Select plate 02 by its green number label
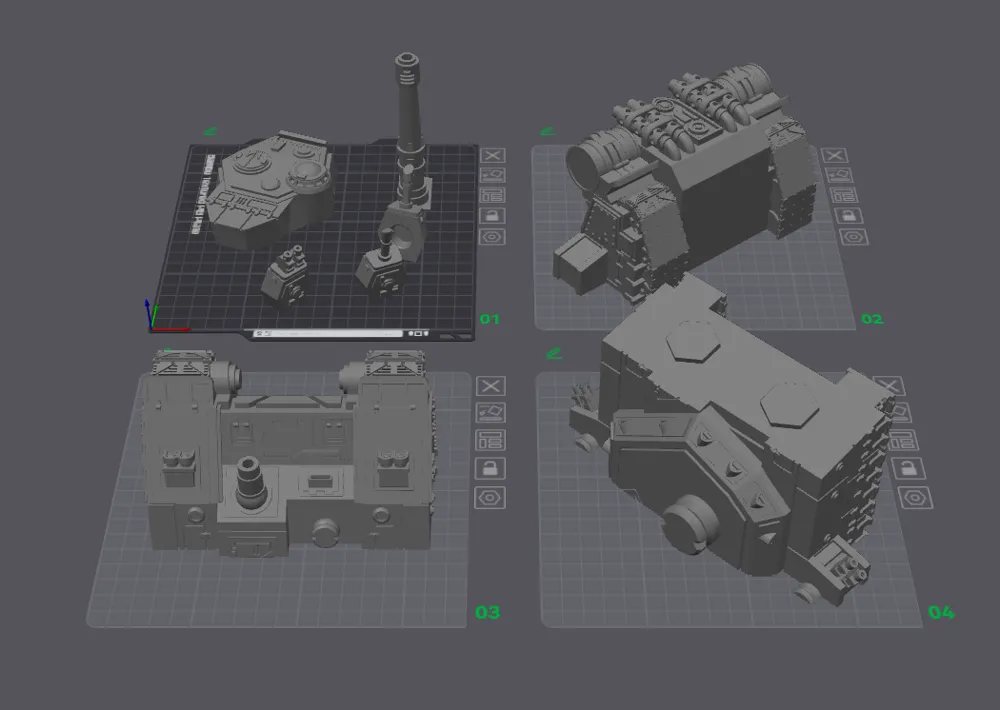1000x710 pixels. point(870,318)
